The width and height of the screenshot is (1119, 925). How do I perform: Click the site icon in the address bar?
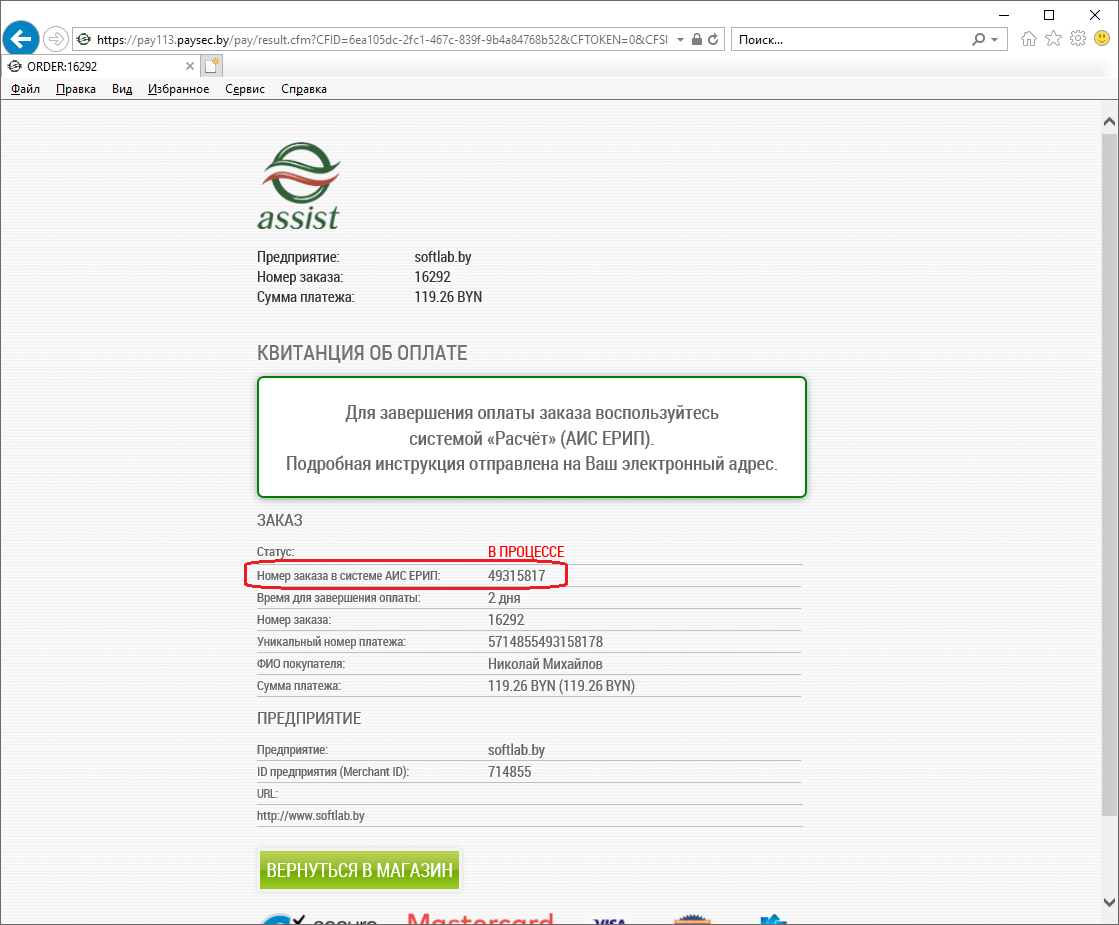coord(83,39)
